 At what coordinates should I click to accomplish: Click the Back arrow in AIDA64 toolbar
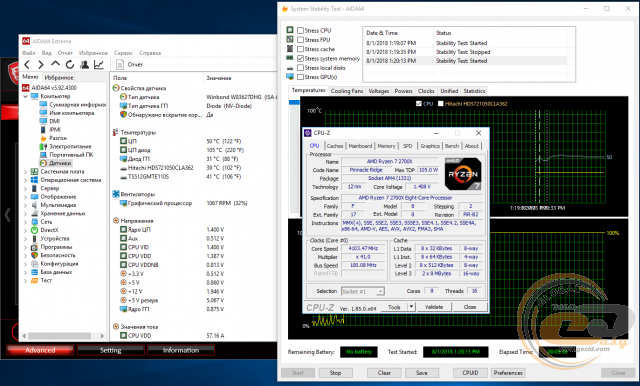[27, 64]
